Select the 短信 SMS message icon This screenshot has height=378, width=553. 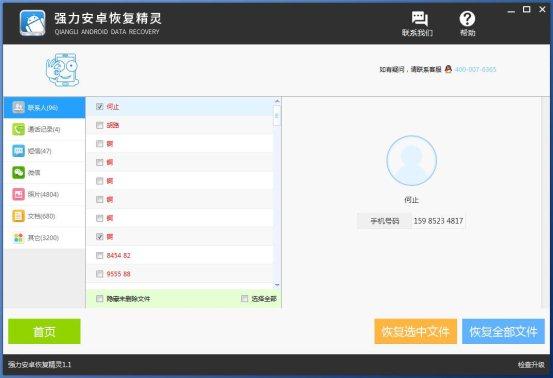[x=18, y=151]
